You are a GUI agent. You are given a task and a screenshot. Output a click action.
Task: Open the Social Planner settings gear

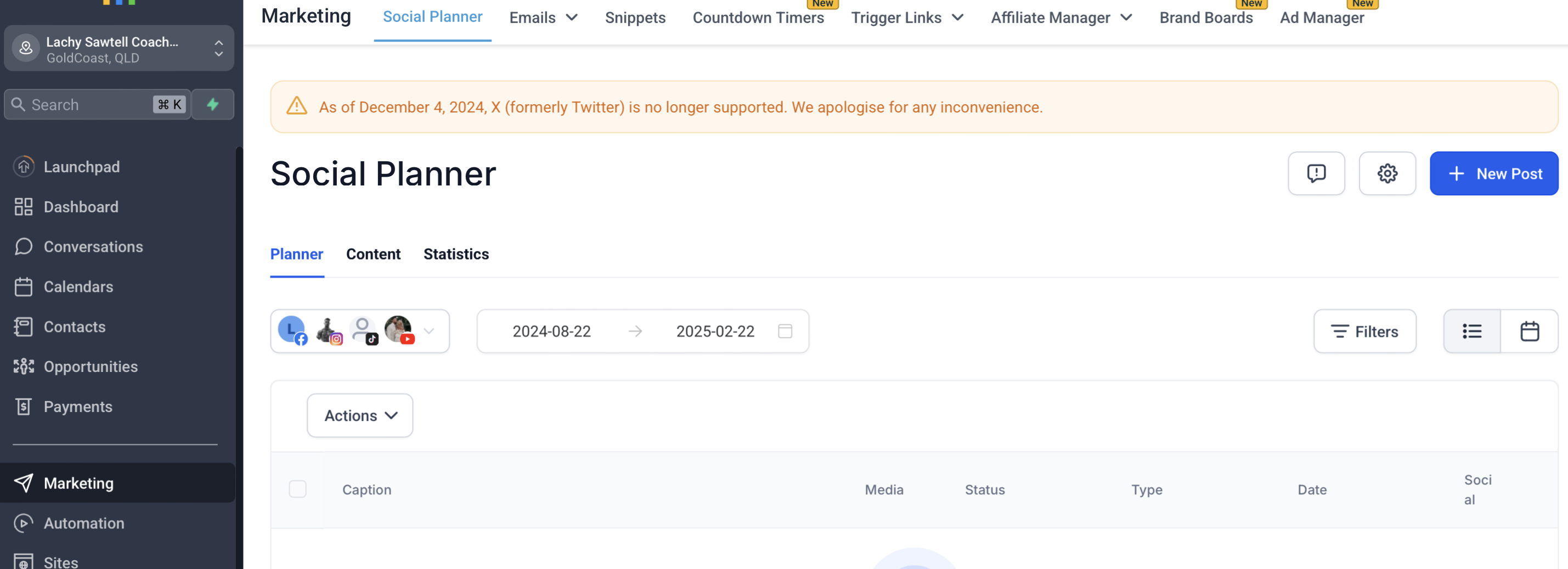point(1388,173)
